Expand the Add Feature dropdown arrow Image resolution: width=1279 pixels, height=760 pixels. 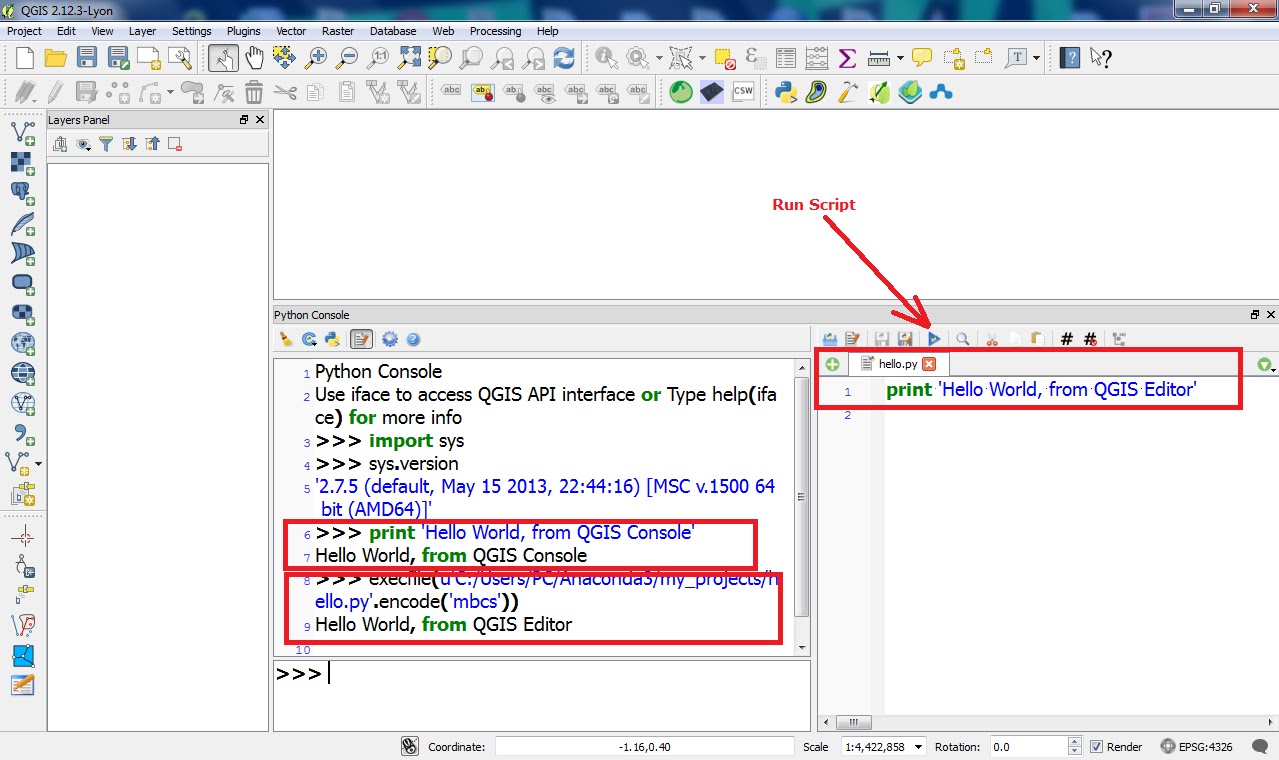[172, 93]
